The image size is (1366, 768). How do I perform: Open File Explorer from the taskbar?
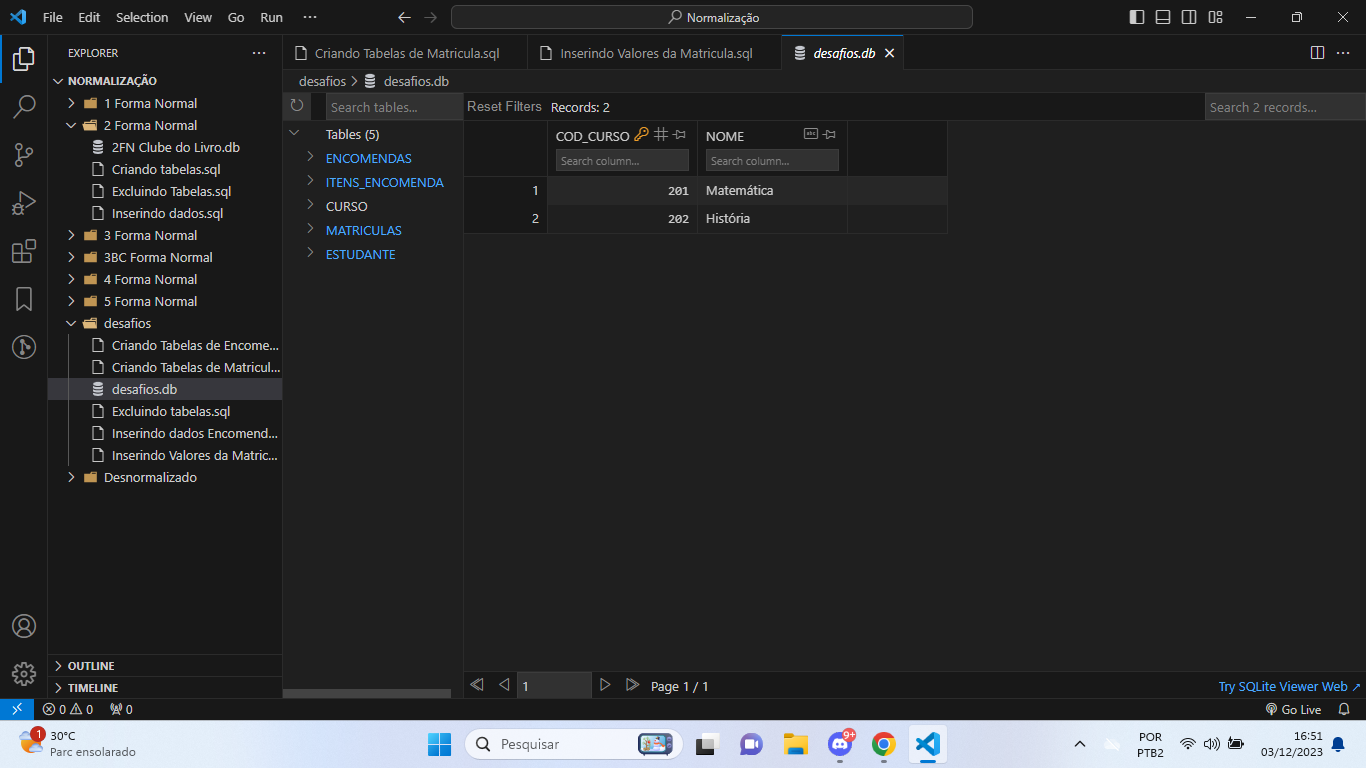click(795, 744)
